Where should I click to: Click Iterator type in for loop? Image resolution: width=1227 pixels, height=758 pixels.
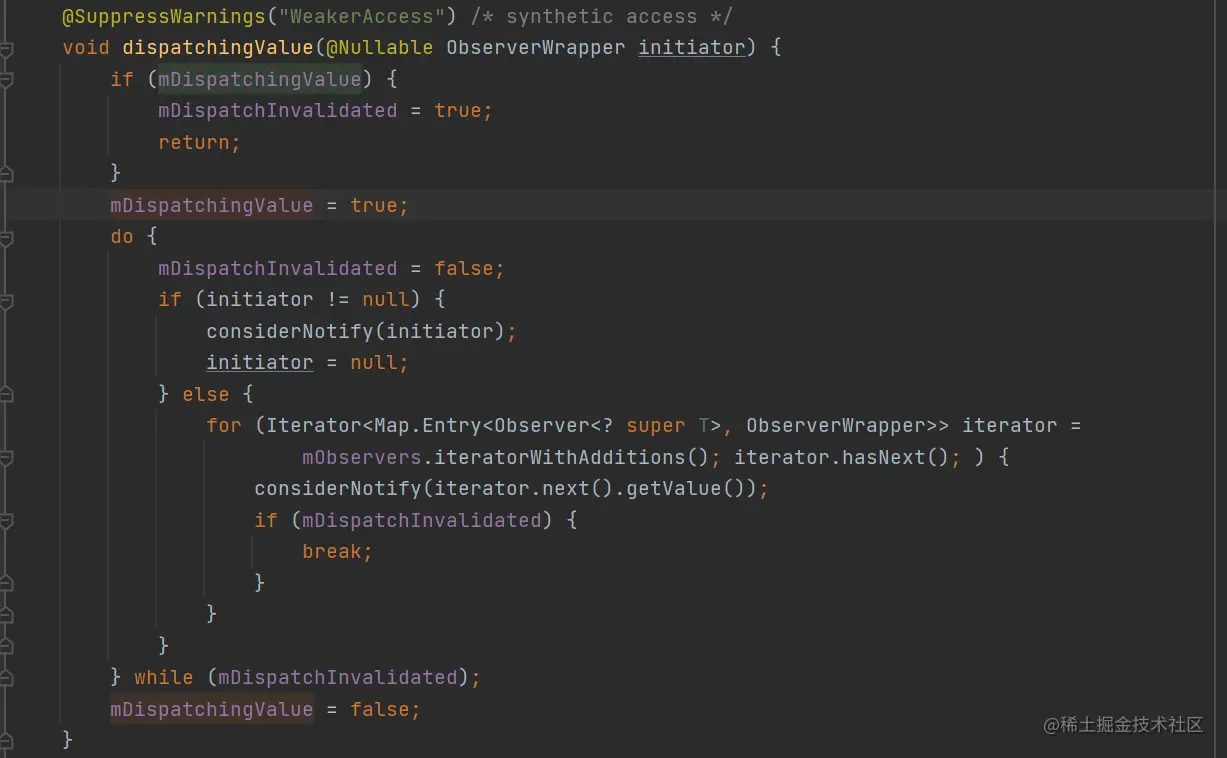314,425
